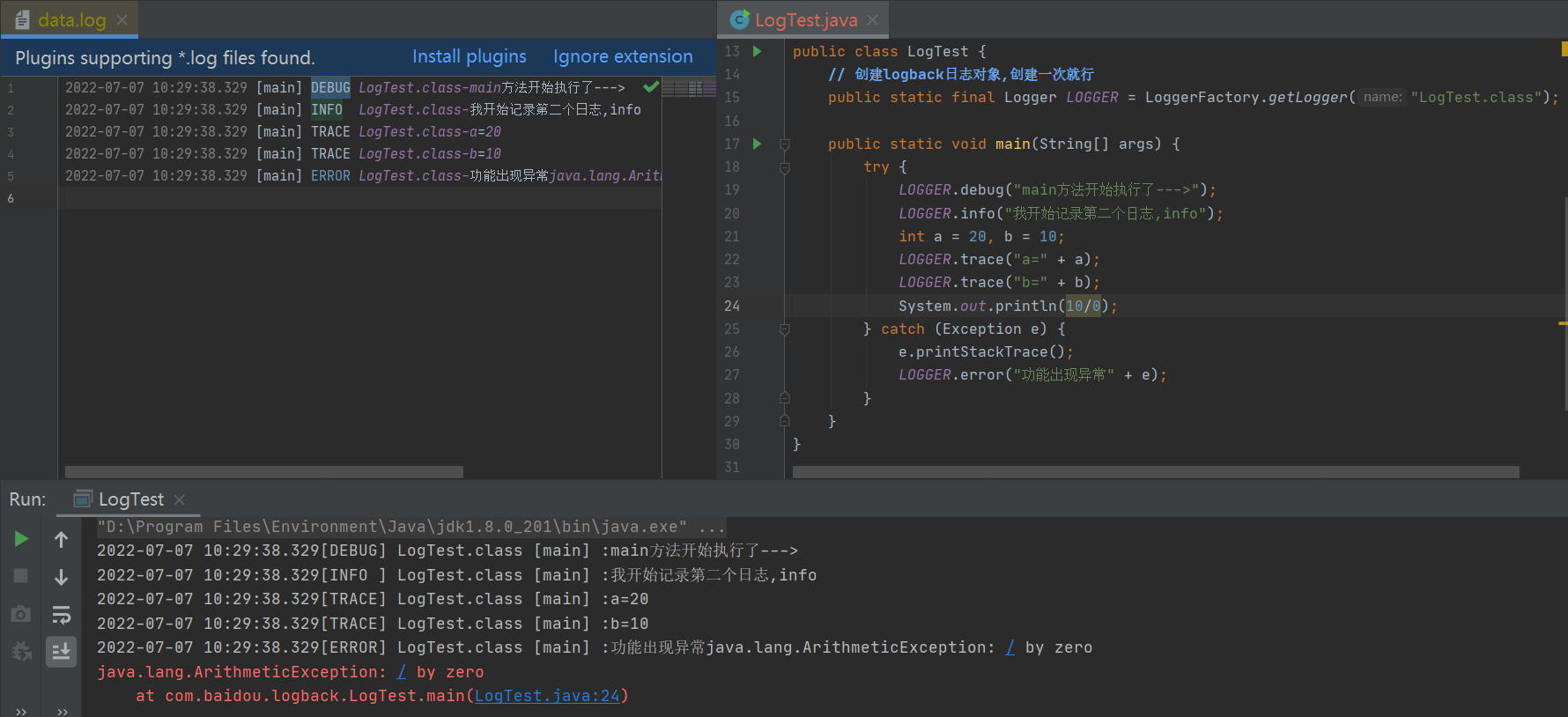Image resolution: width=1568 pixels, height=717 pixels.
Task: Click the camera thread dump icon
Action: [x=21, y=614]
